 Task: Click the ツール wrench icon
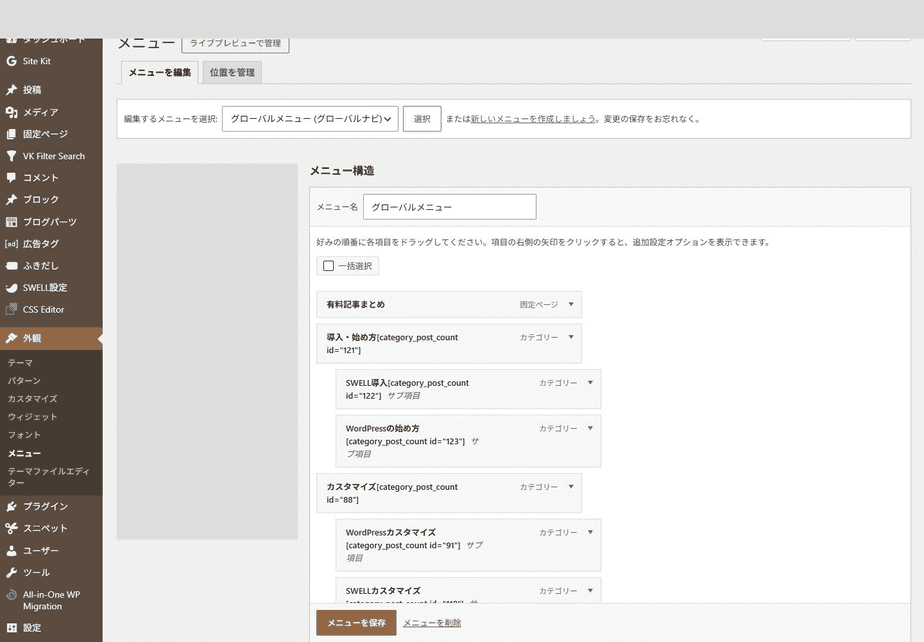[11, 572]
